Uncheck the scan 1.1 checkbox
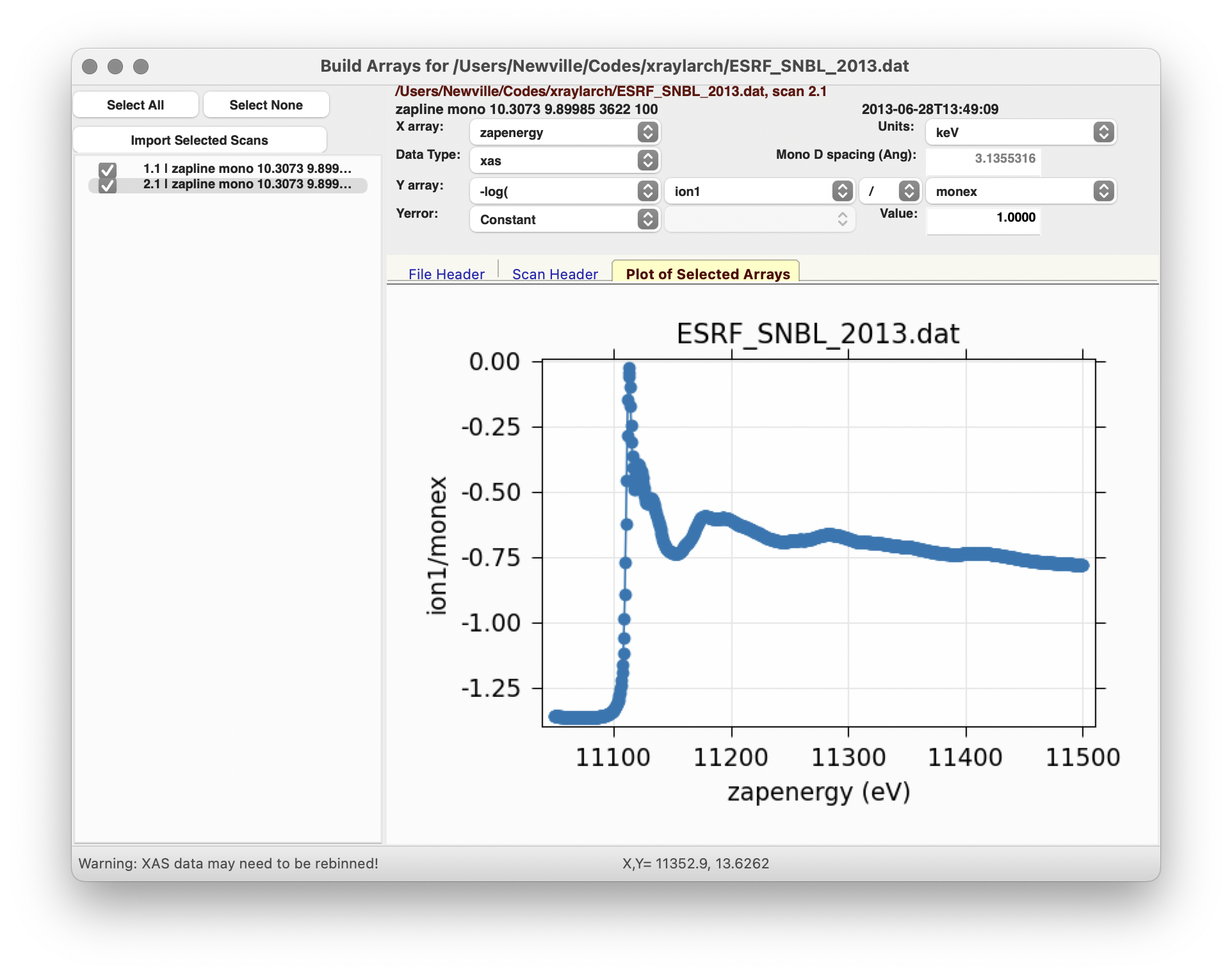The height and width of the screenshot is (976, 1232). coord(108,170)
